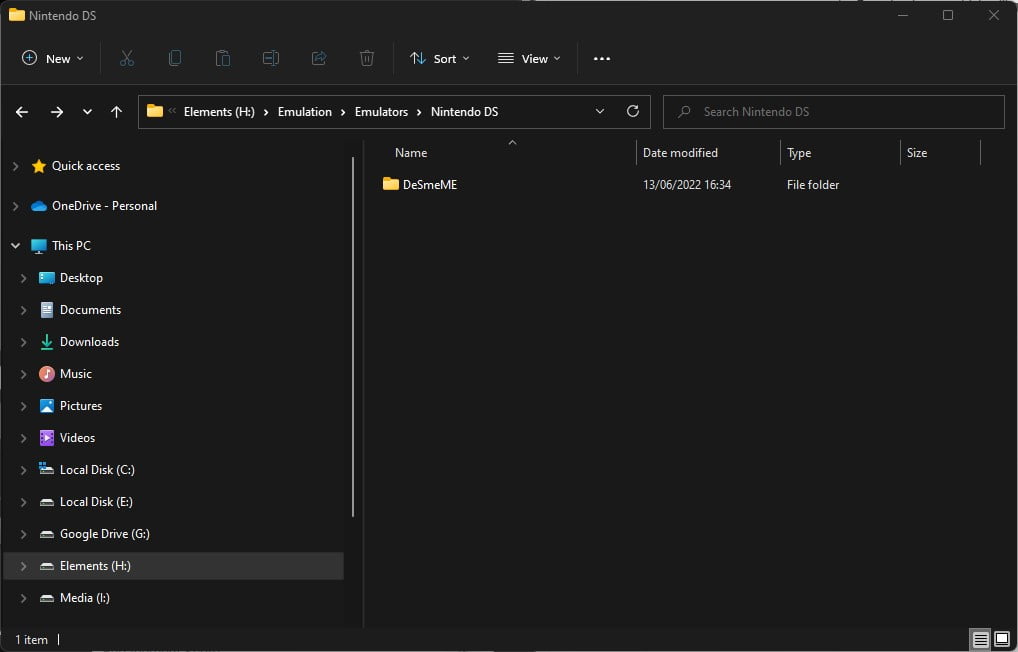Expand OneDrive - Personal node
This screenshot has width=1018, height=652.
click(16, 206)
